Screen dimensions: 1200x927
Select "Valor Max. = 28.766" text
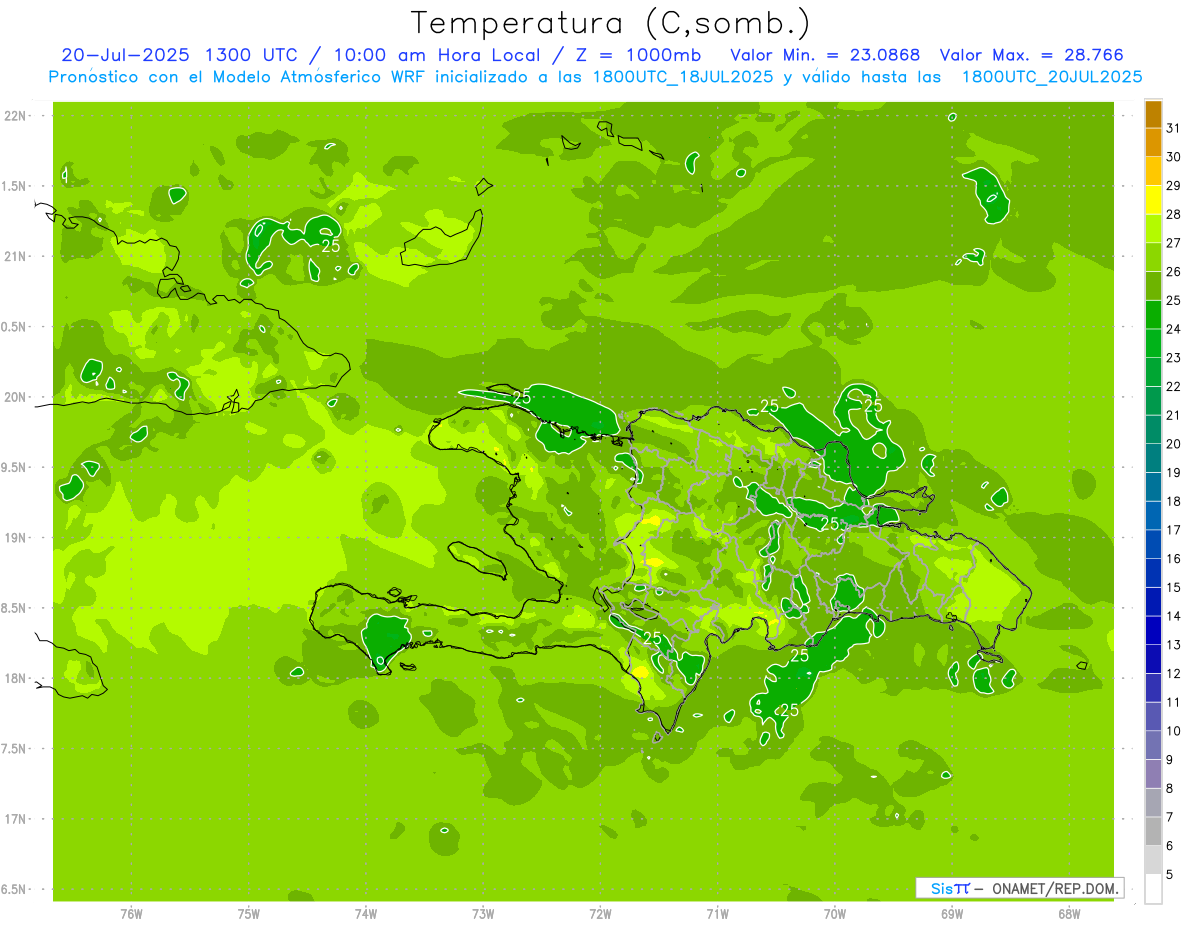click(1032, 55)
